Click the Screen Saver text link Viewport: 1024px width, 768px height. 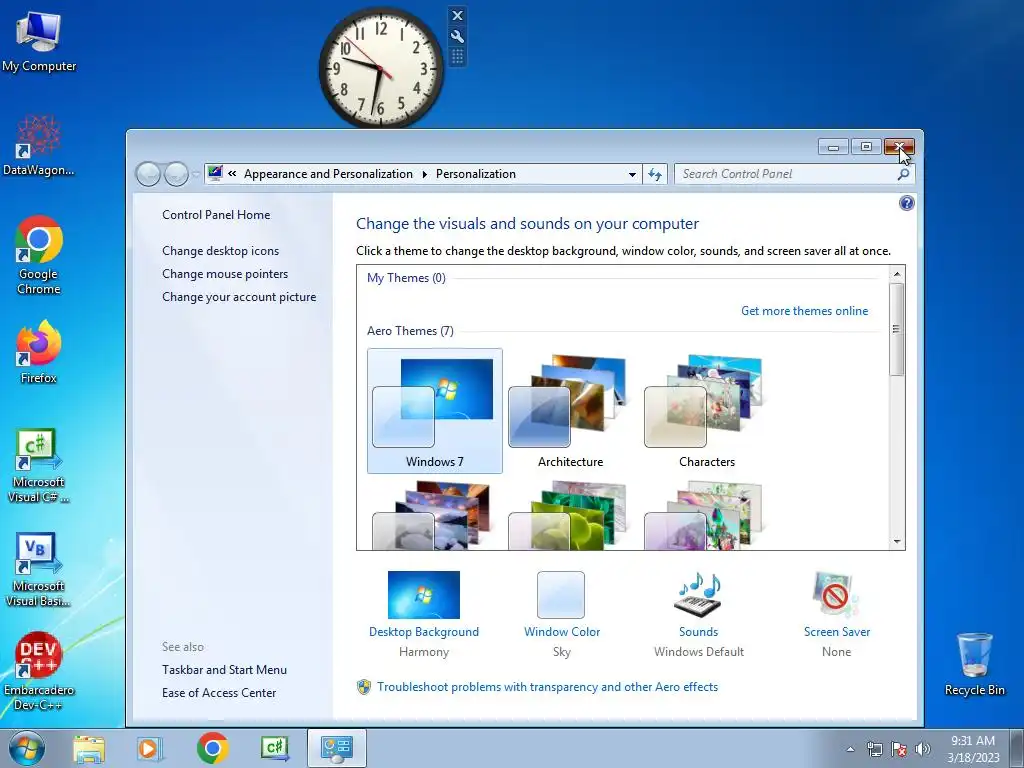[837, 632]
